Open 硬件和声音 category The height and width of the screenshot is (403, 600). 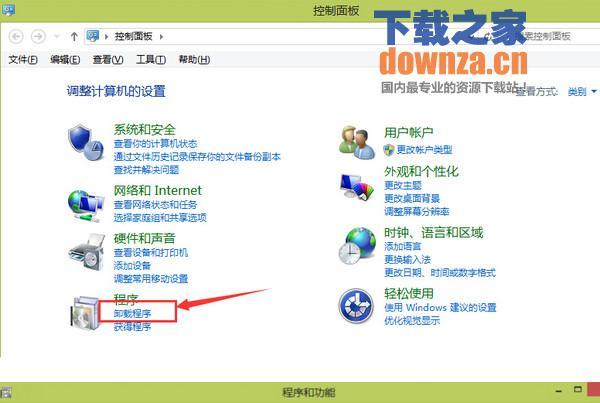(144, 238)
